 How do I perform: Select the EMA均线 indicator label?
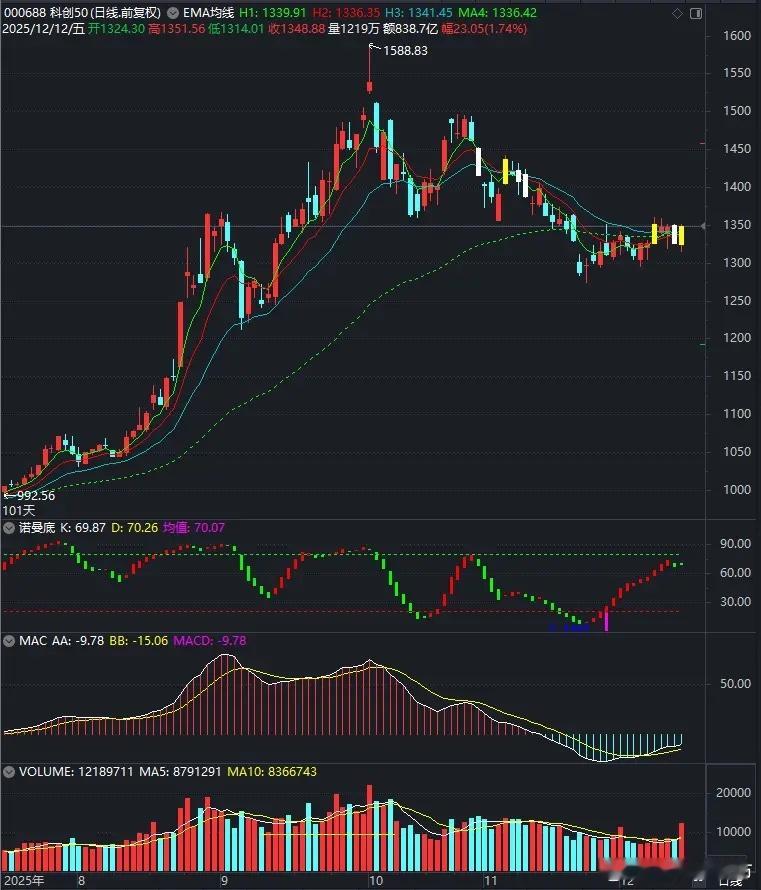[208, 12]
